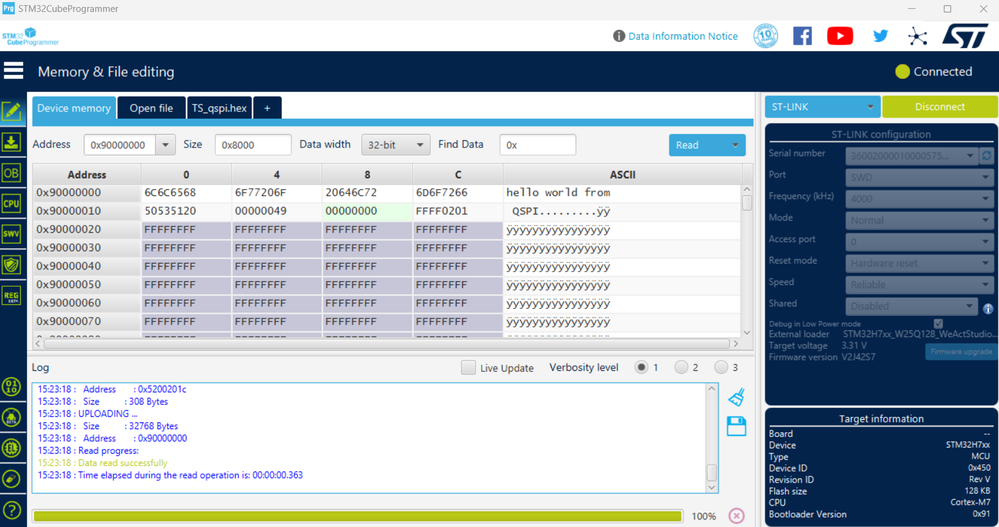The height and width of the screenshot is (527, 999).
Task: Switch to the Open file tab
Action: pos(152,108)
